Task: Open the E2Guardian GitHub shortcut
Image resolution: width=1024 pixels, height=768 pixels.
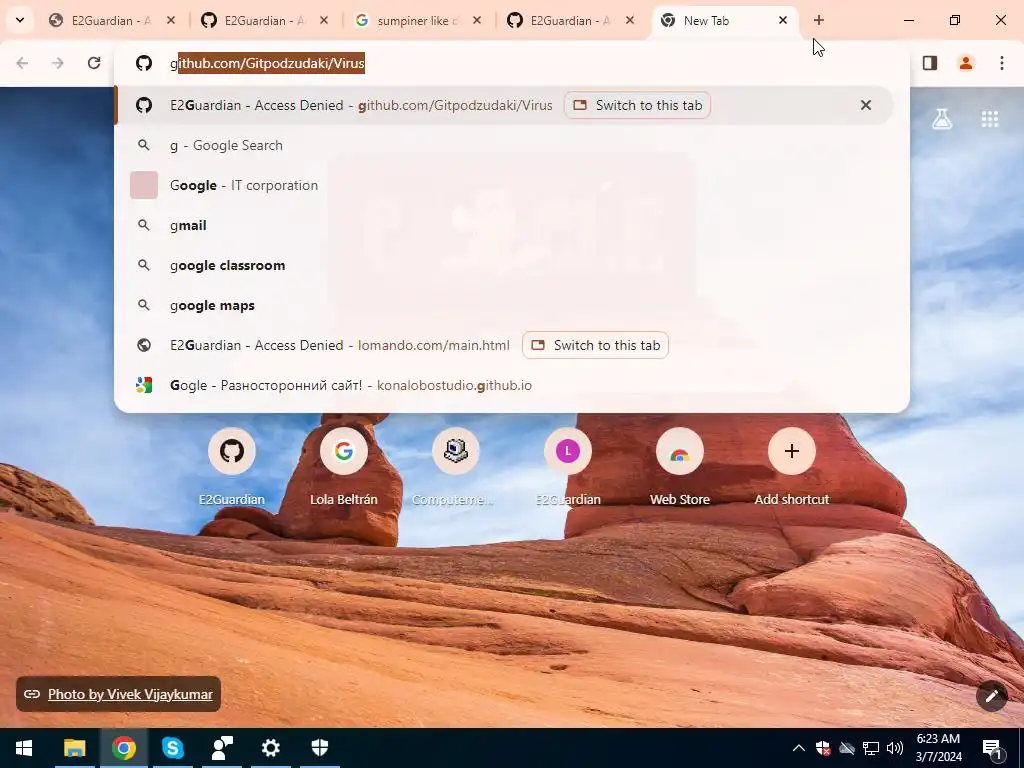Action: pyautogui.click(x=232, y=466)
